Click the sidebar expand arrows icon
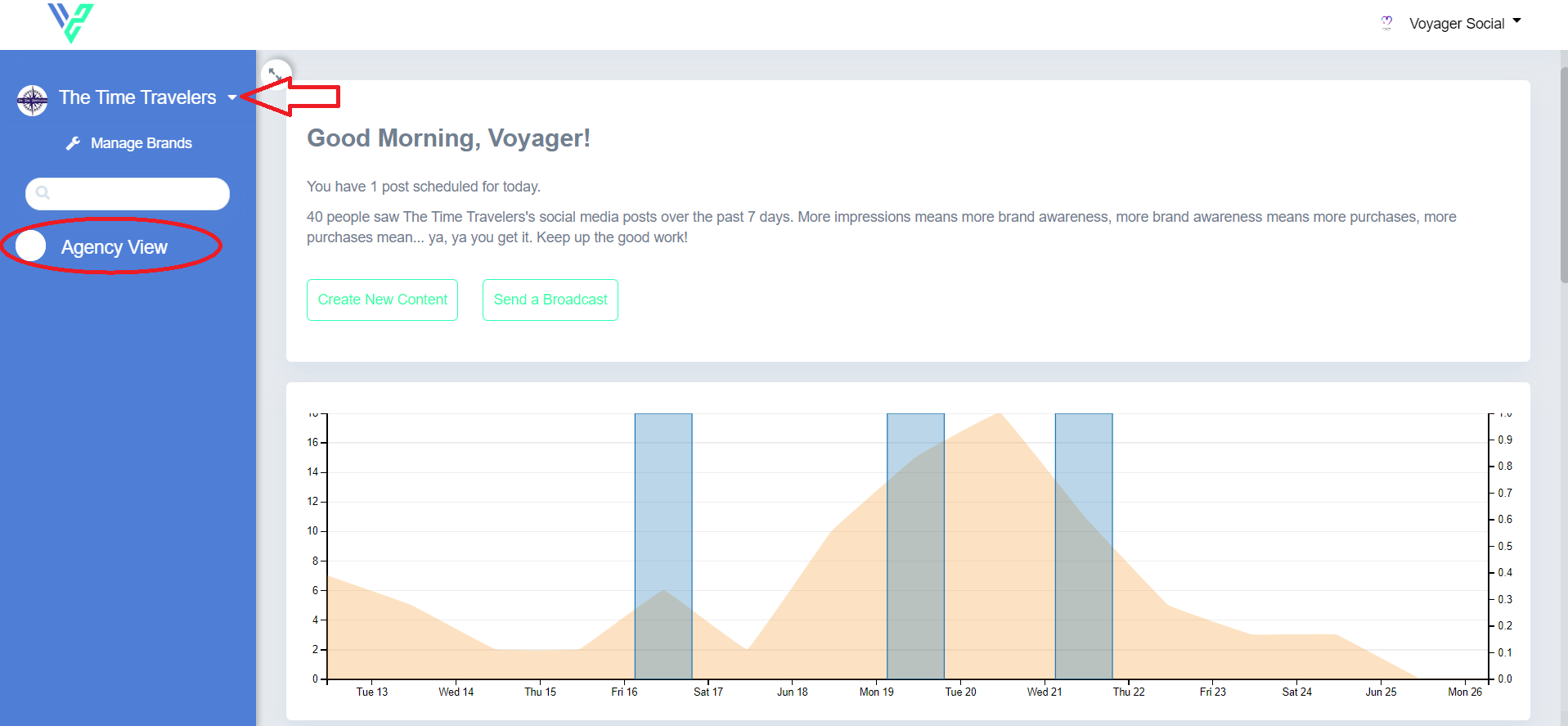The image size is (1568, 726). point(274,73)
